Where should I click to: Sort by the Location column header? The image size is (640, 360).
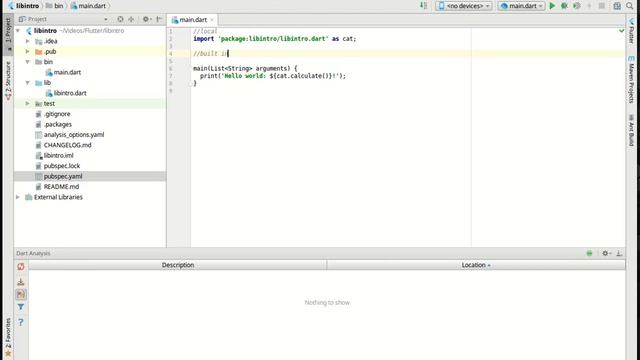[476, 265]
